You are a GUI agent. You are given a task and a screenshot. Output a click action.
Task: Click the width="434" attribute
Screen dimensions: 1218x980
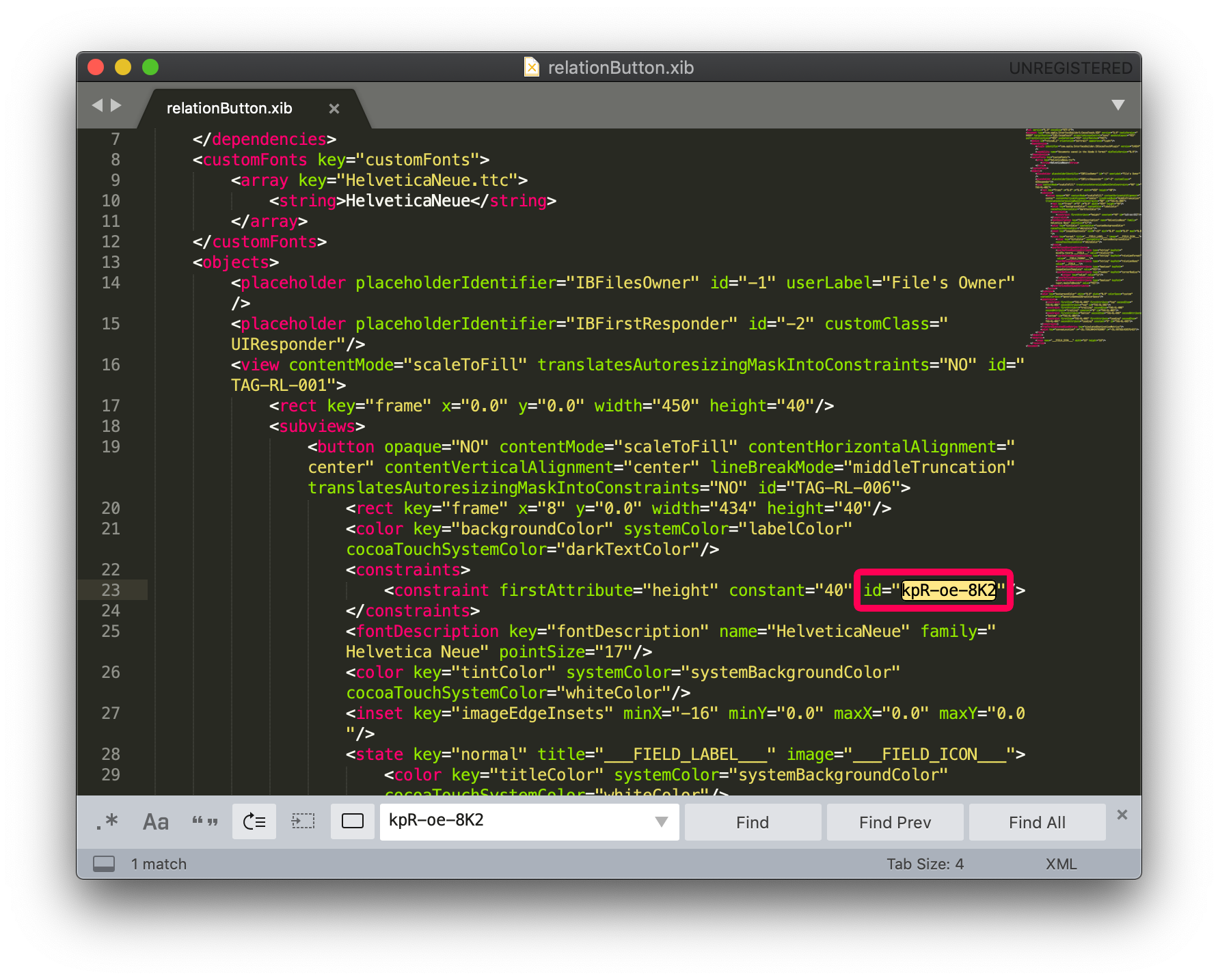[704, 508]
